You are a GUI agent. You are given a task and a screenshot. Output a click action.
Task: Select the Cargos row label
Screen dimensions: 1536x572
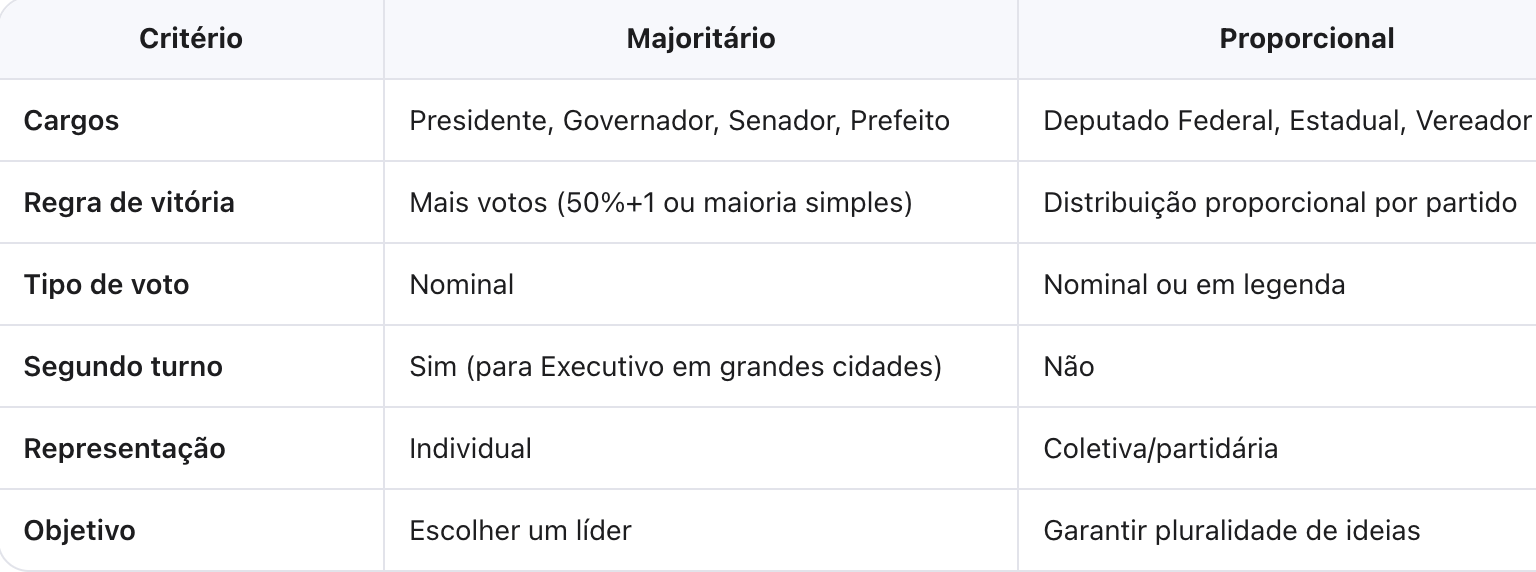pyautogui.click(x=71, y=121)
